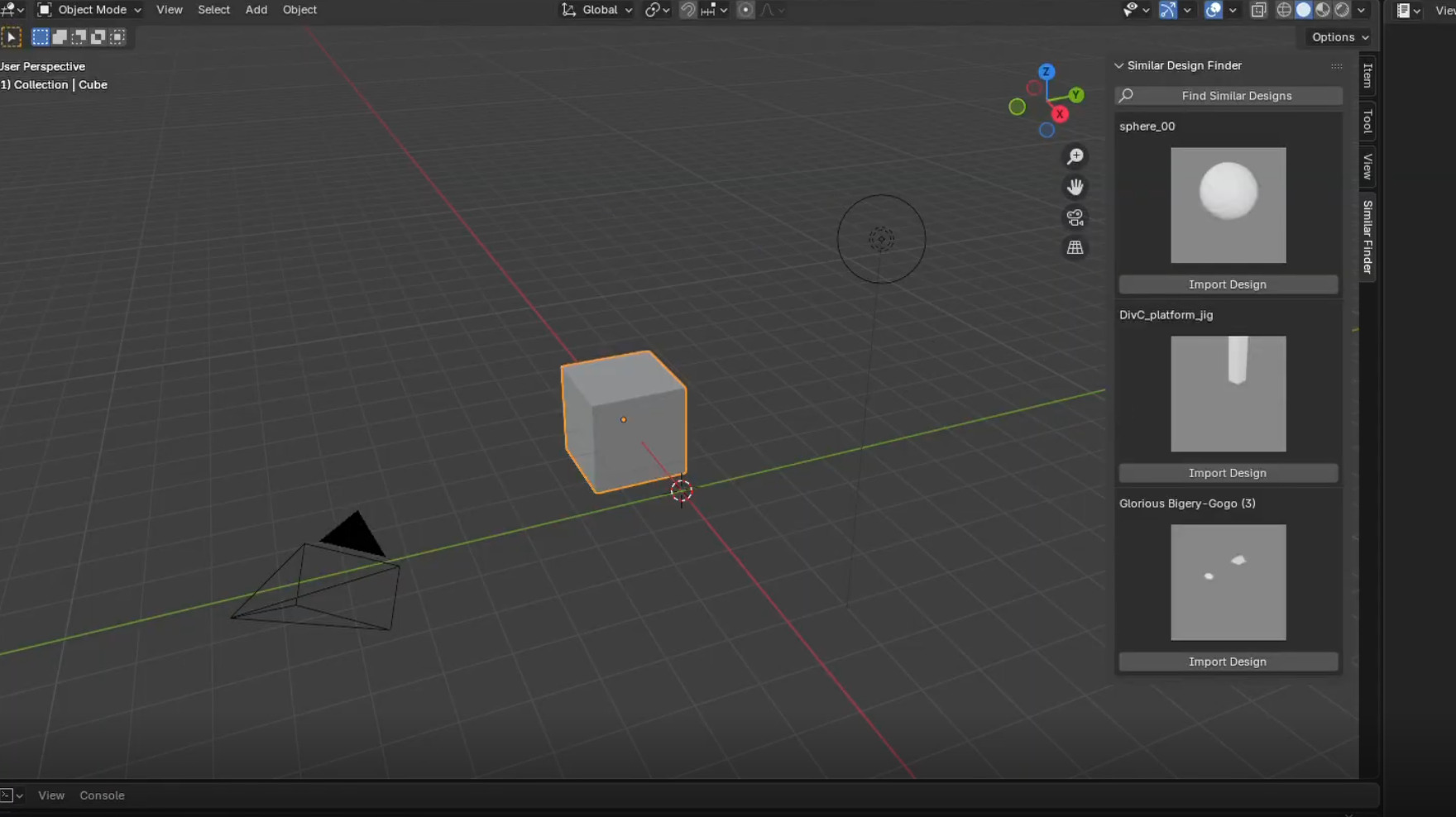Screen dimensions: 1456x817
Task: Open the Global transform orientation dropdown
Action: (598, 10)
